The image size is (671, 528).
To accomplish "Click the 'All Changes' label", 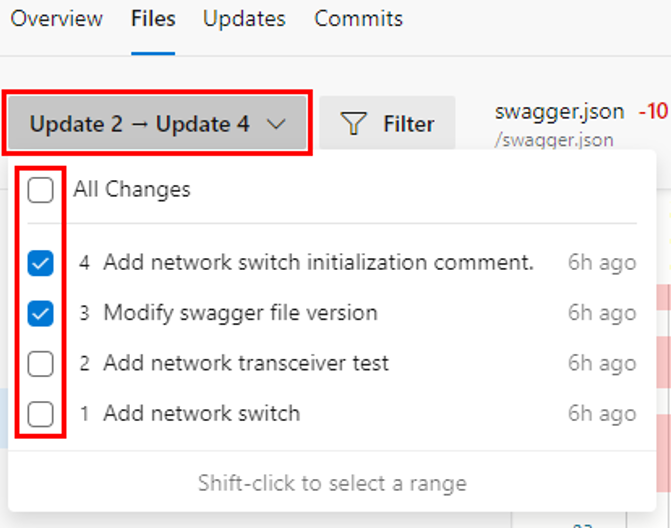I will [x=132, y=189].
